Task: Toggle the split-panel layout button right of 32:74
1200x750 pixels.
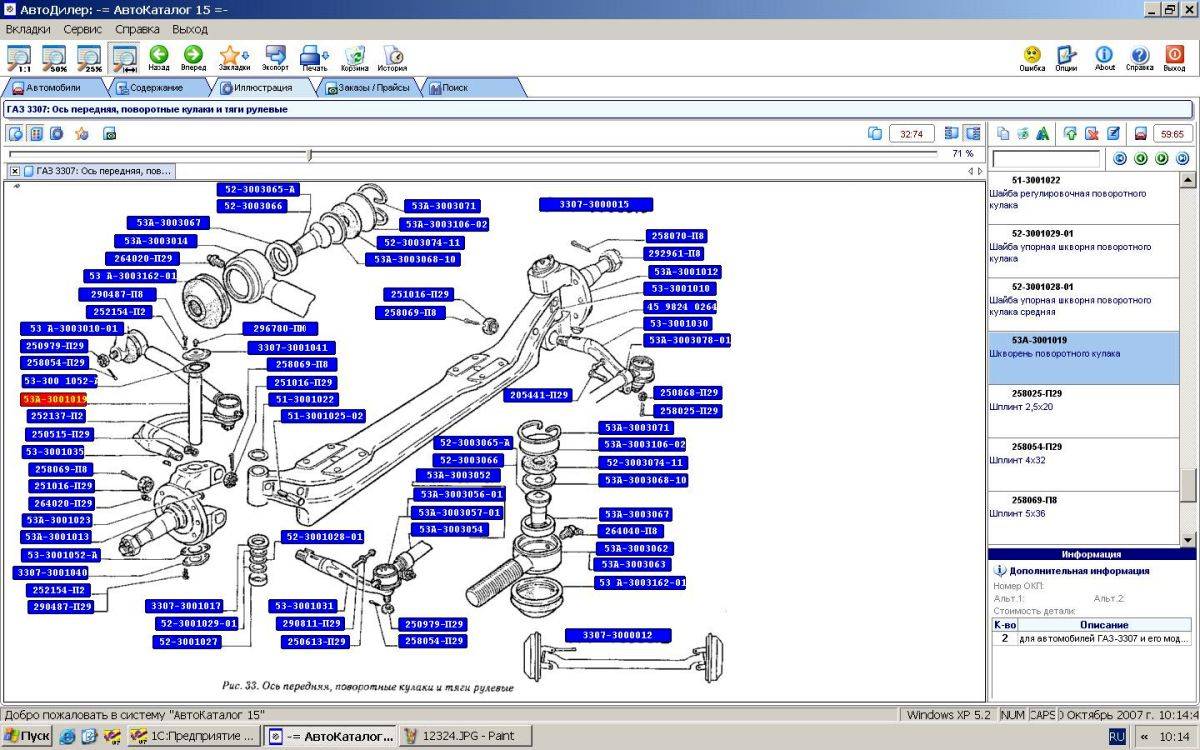Action: point(973,133)
